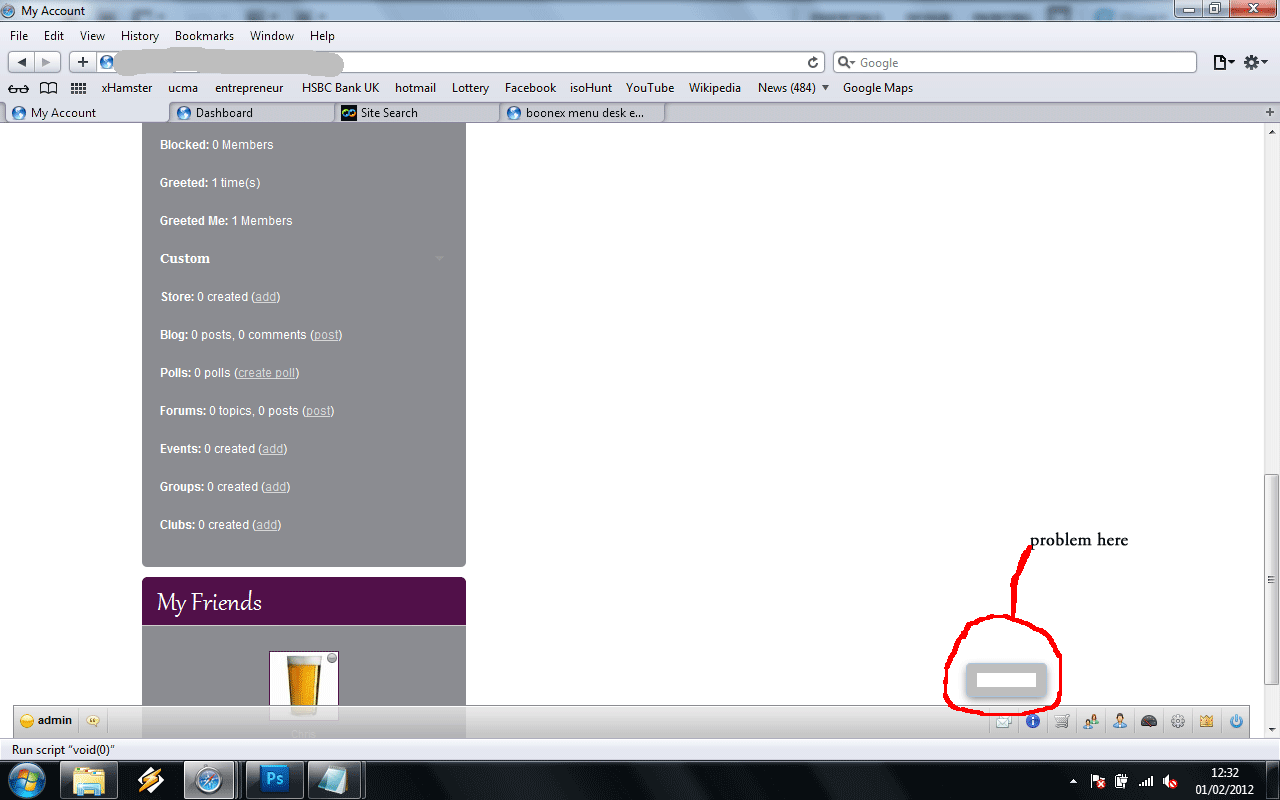This screenshot has height=800, width=1280.
Task: Switch to the Dashboard tab
Action: pos(251,113)
